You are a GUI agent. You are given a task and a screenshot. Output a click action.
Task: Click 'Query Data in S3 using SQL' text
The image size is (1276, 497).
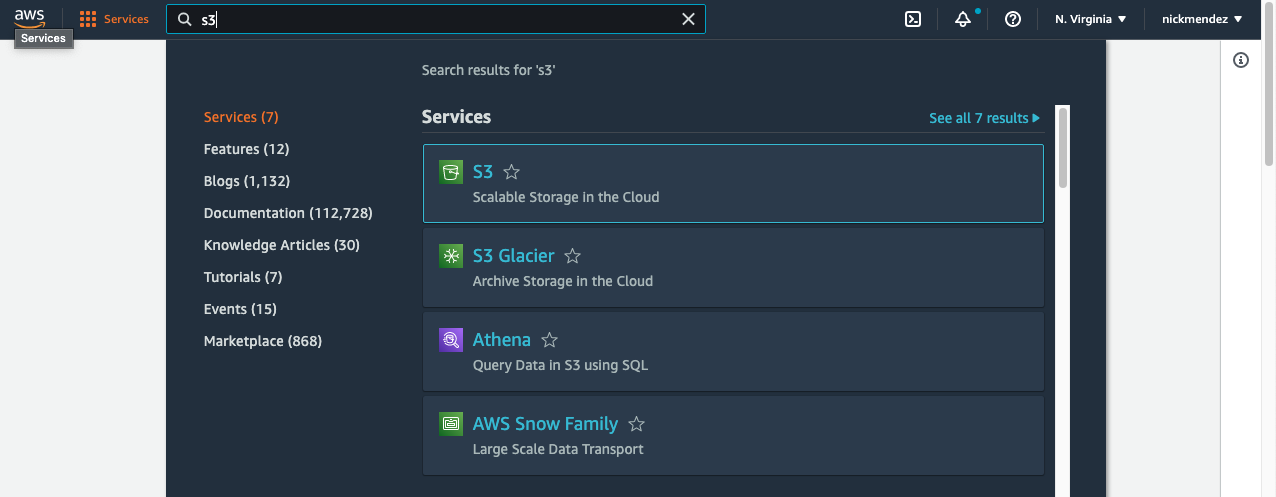(560, 365)
